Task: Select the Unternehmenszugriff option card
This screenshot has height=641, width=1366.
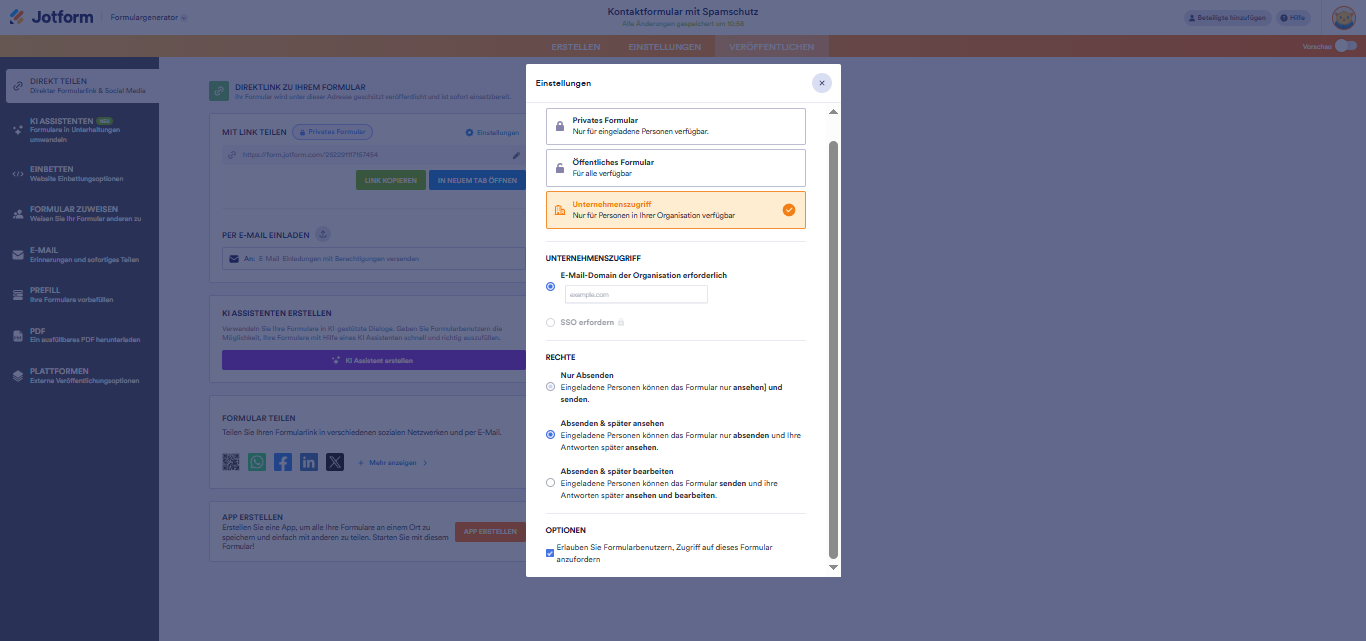Action: coord(676,210)
